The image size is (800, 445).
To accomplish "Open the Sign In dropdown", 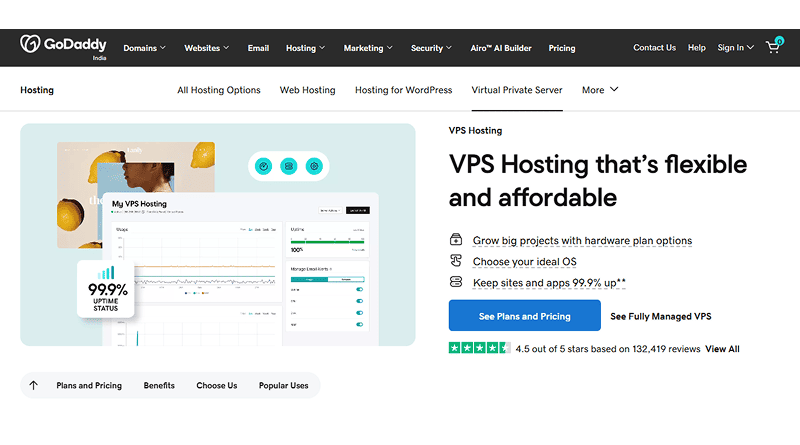I will pos(735,47).
